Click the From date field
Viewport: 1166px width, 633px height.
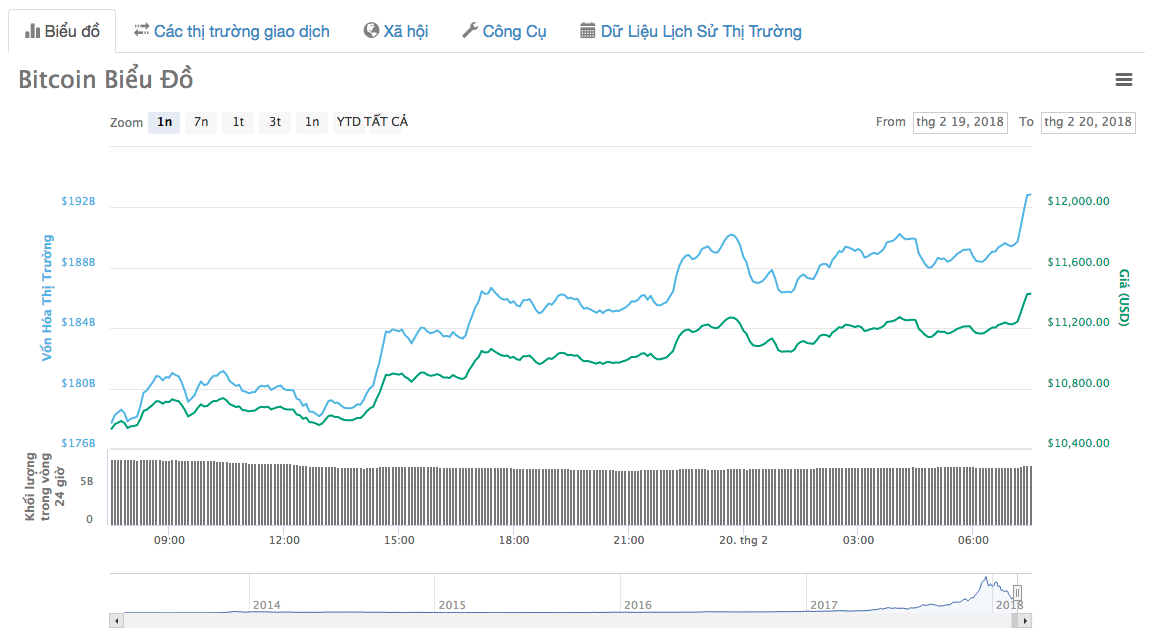pos(960,122)
